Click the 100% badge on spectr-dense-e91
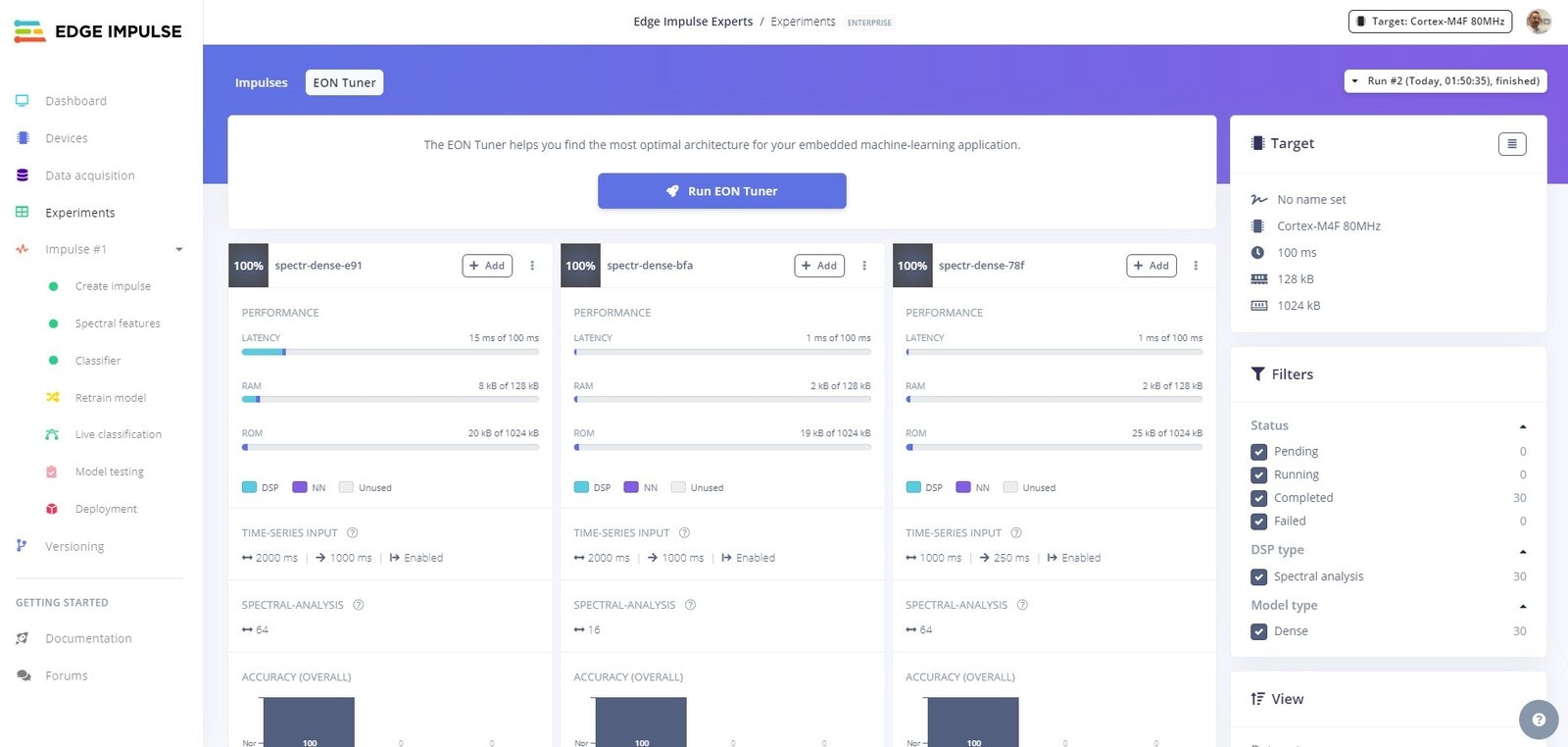Viewport: 1568px width, 747px height. coord(248,266)
